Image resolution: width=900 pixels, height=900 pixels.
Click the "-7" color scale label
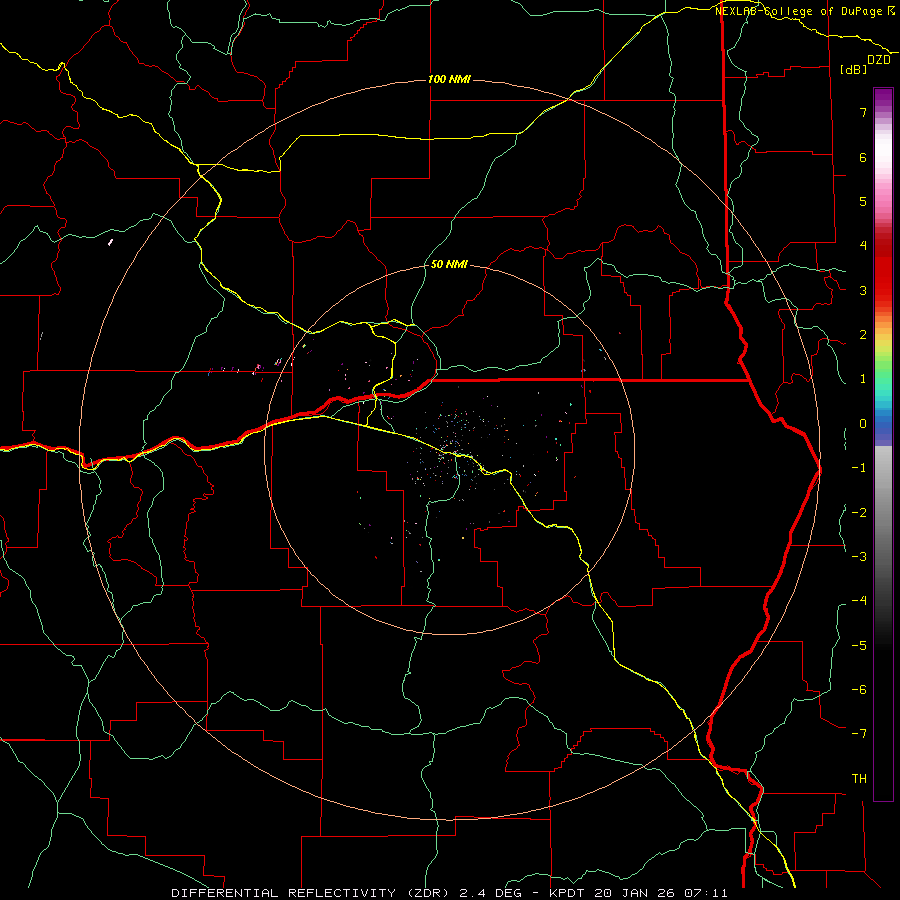859,734
